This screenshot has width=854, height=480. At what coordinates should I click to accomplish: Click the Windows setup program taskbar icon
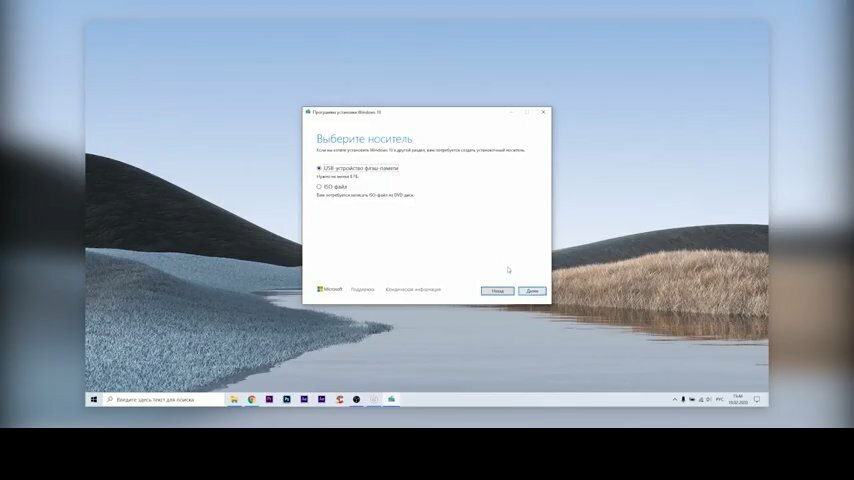click(x=391, y=399)
